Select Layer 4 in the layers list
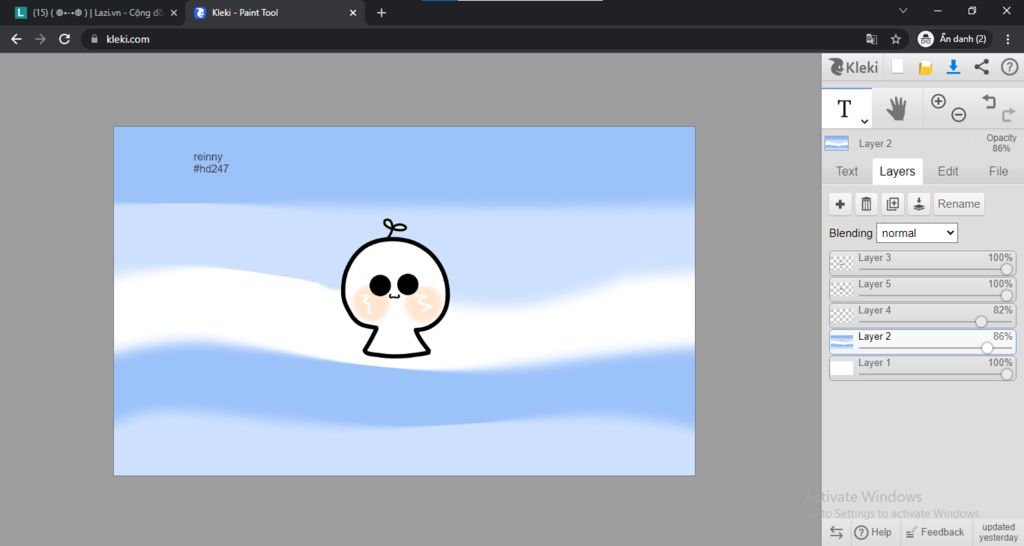The image size is (1024, 546). pos(922,315)
